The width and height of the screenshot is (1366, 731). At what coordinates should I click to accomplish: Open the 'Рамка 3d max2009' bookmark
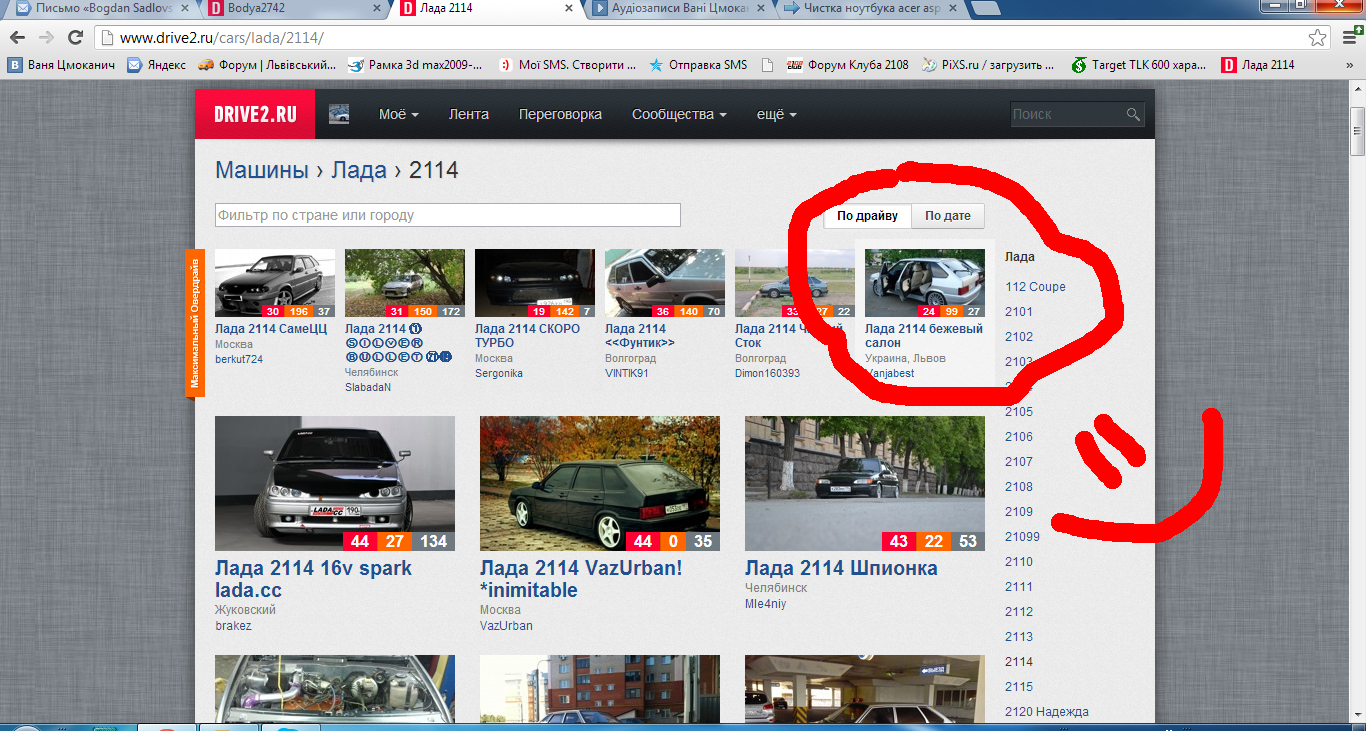[415, 65]
